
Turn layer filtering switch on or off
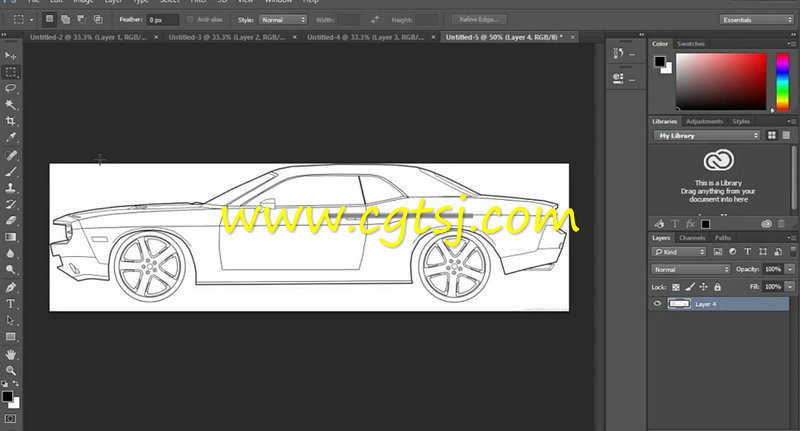[793, 251]
